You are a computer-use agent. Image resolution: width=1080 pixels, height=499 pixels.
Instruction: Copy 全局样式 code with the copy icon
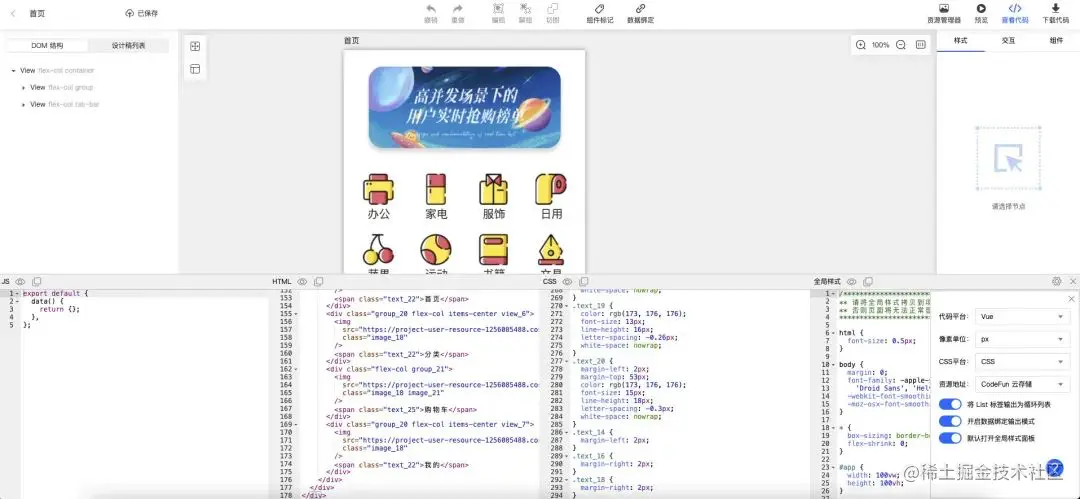pyautogui.click(x=868, y=281)
